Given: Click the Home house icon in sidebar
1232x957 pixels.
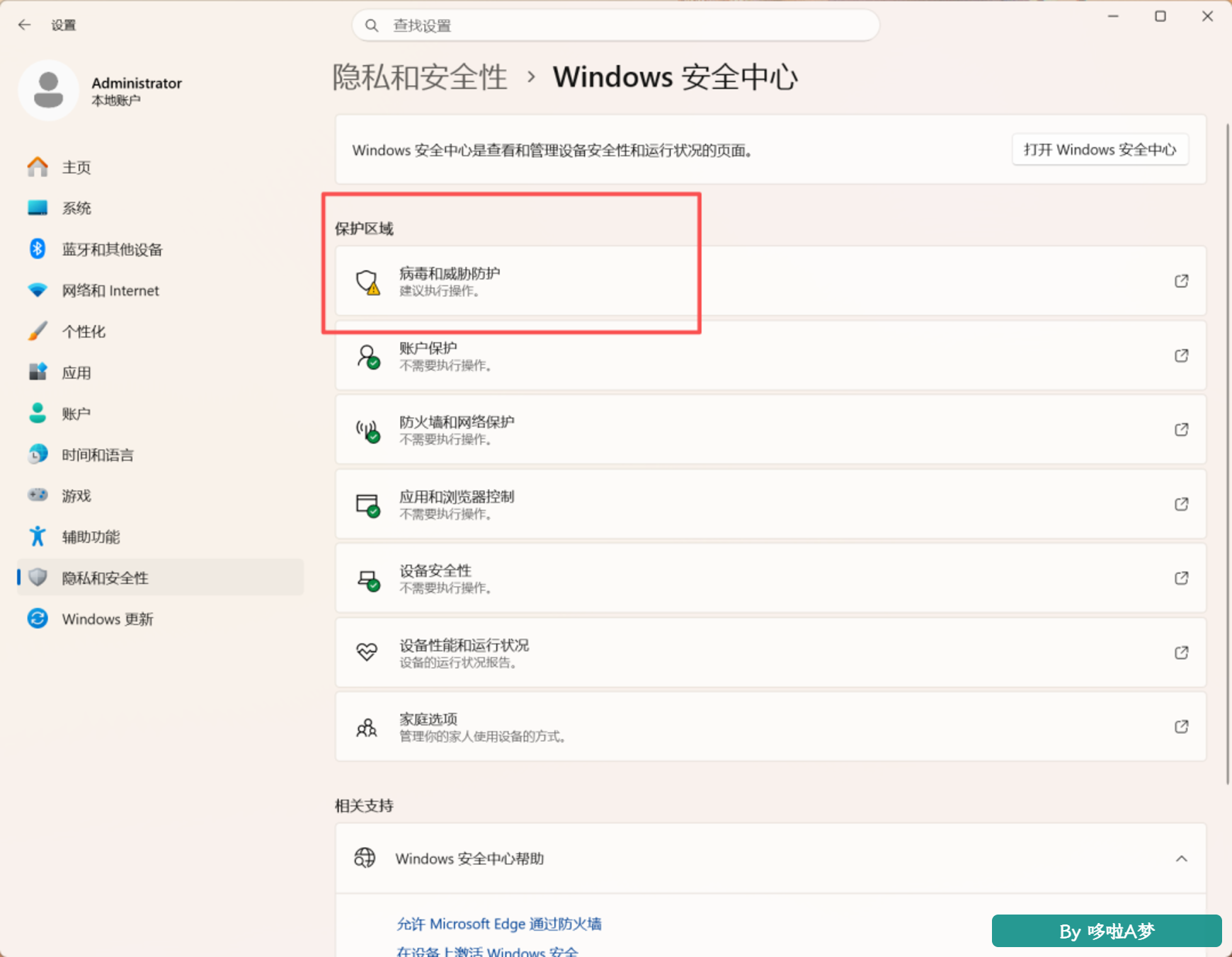Looking at the screenshot, I should coord(38,167).
